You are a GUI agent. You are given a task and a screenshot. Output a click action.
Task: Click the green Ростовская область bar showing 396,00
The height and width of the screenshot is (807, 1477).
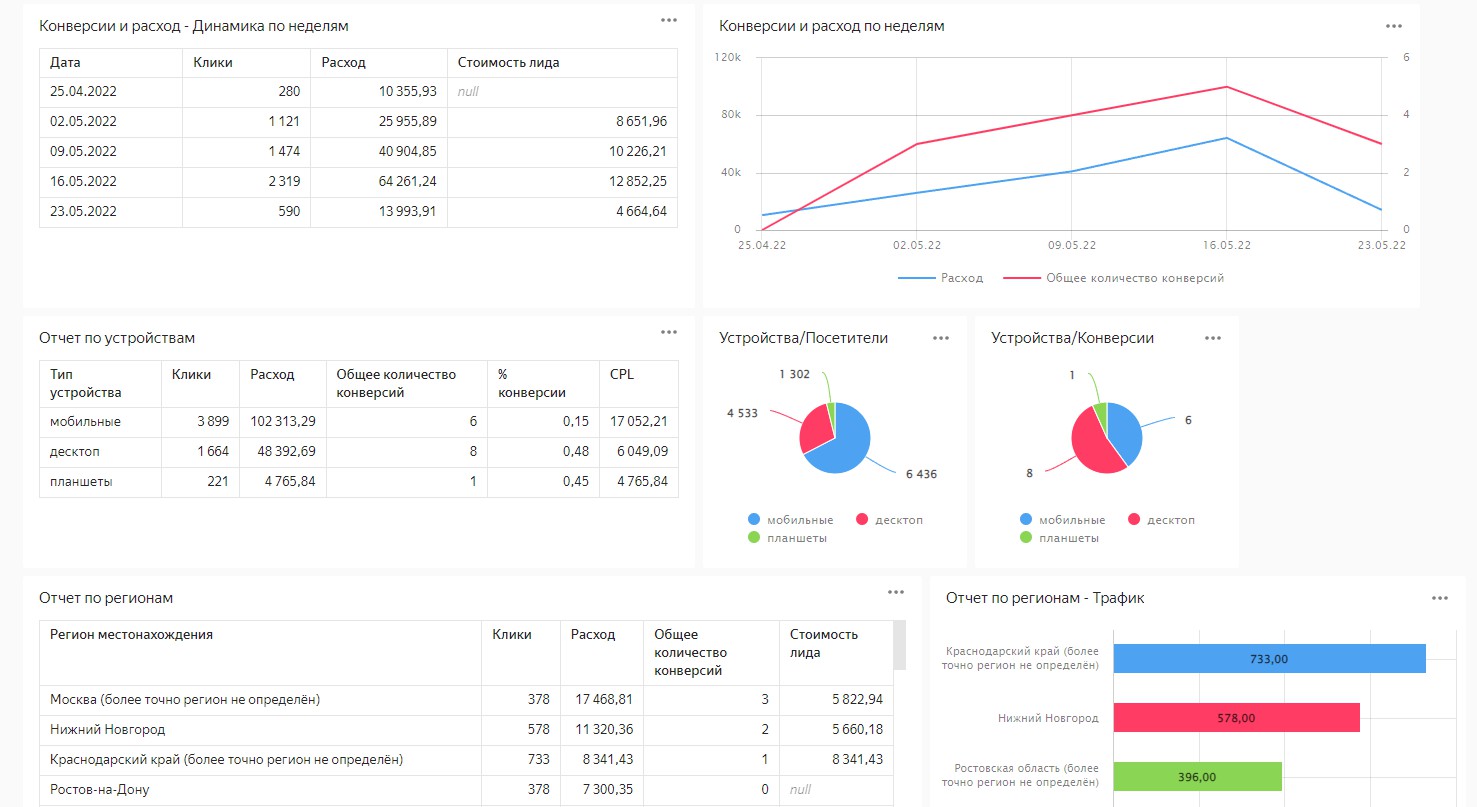[1198, 776]
